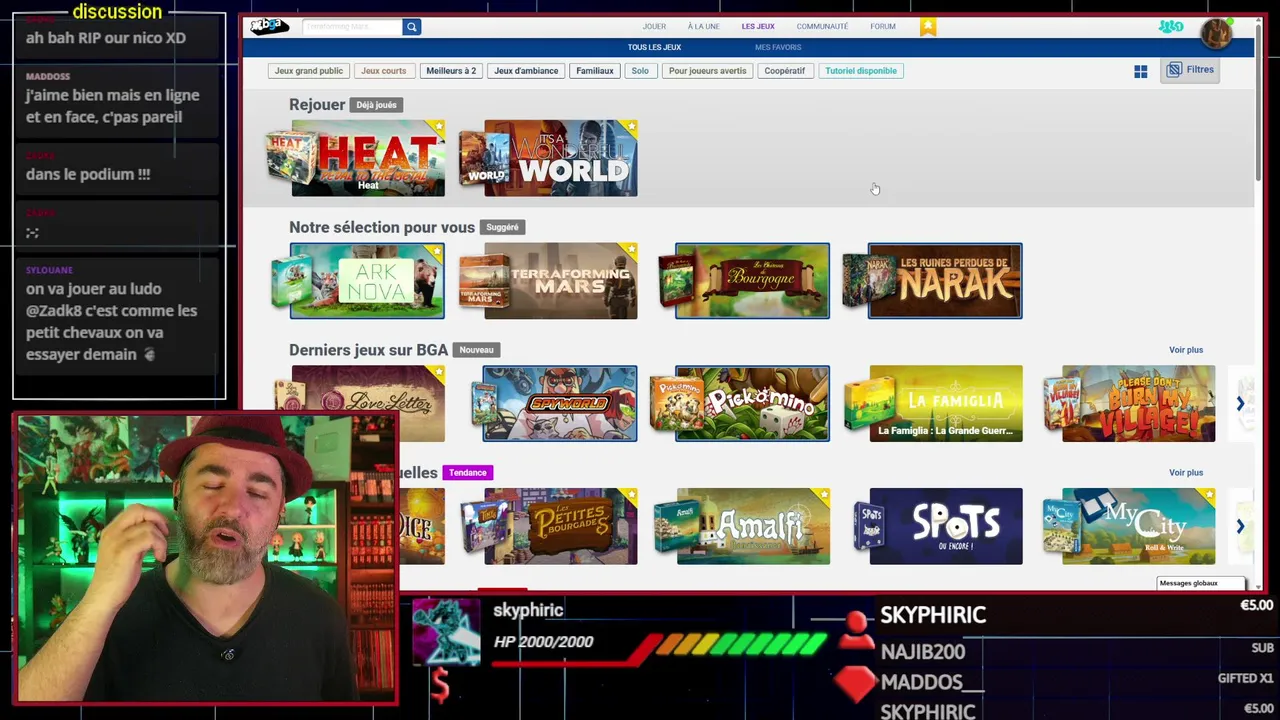
Task: Open the COMMUNAUTÉ menu
Action: tap(822, 27)
